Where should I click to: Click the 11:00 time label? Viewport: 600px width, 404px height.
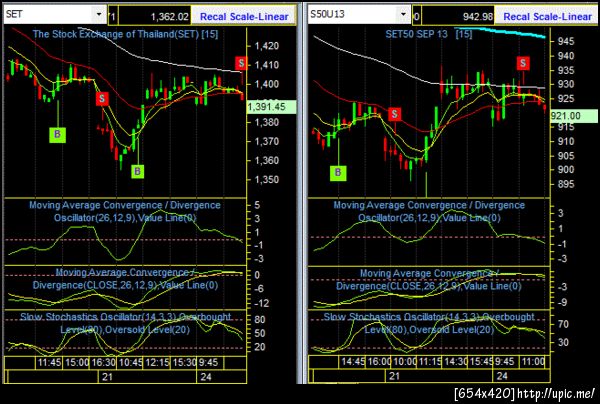pos(533,362)
